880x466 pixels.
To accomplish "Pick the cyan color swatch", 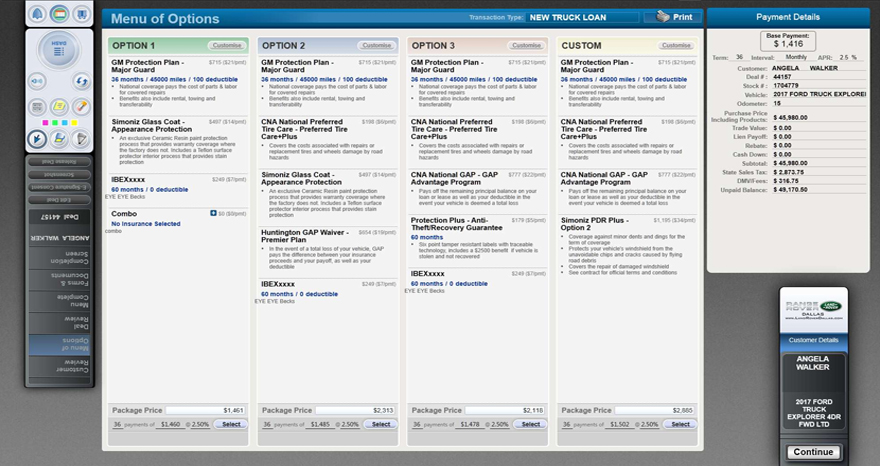I will coord(65,122).
